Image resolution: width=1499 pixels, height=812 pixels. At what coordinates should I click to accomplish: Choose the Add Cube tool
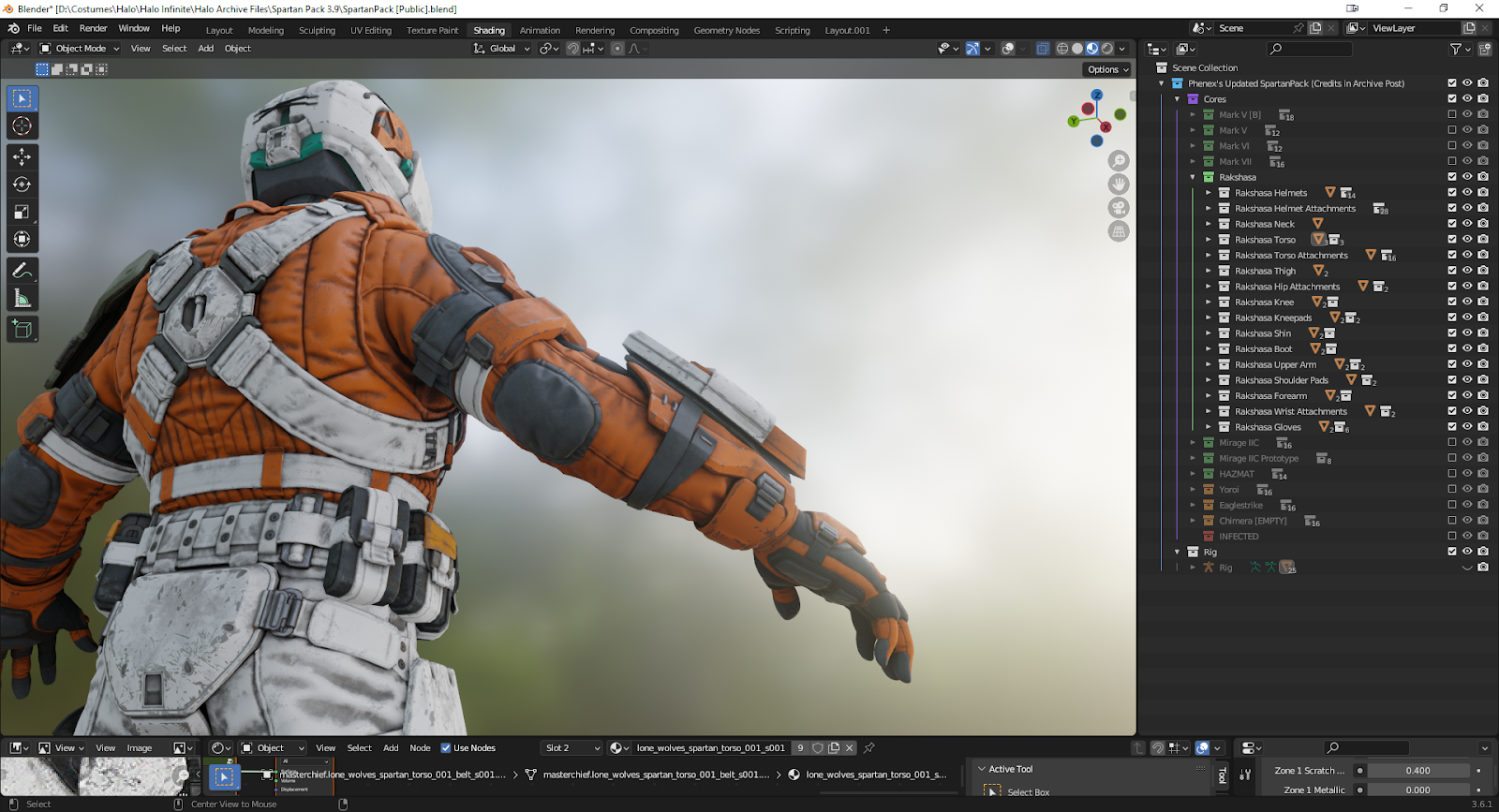click(22, 329)
